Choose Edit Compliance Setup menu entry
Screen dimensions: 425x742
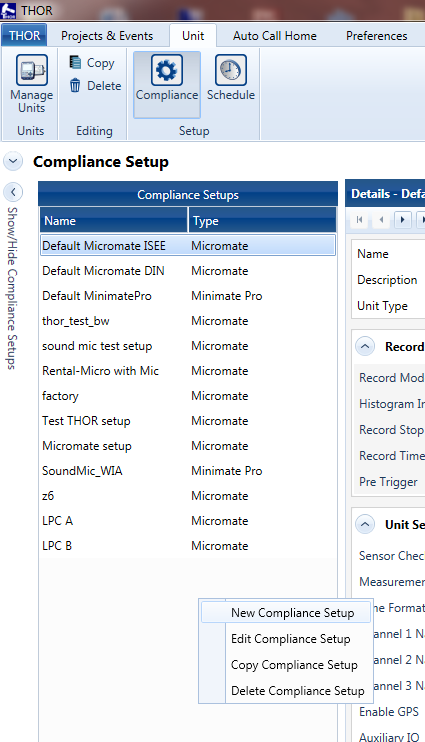[x=285, y=639]
